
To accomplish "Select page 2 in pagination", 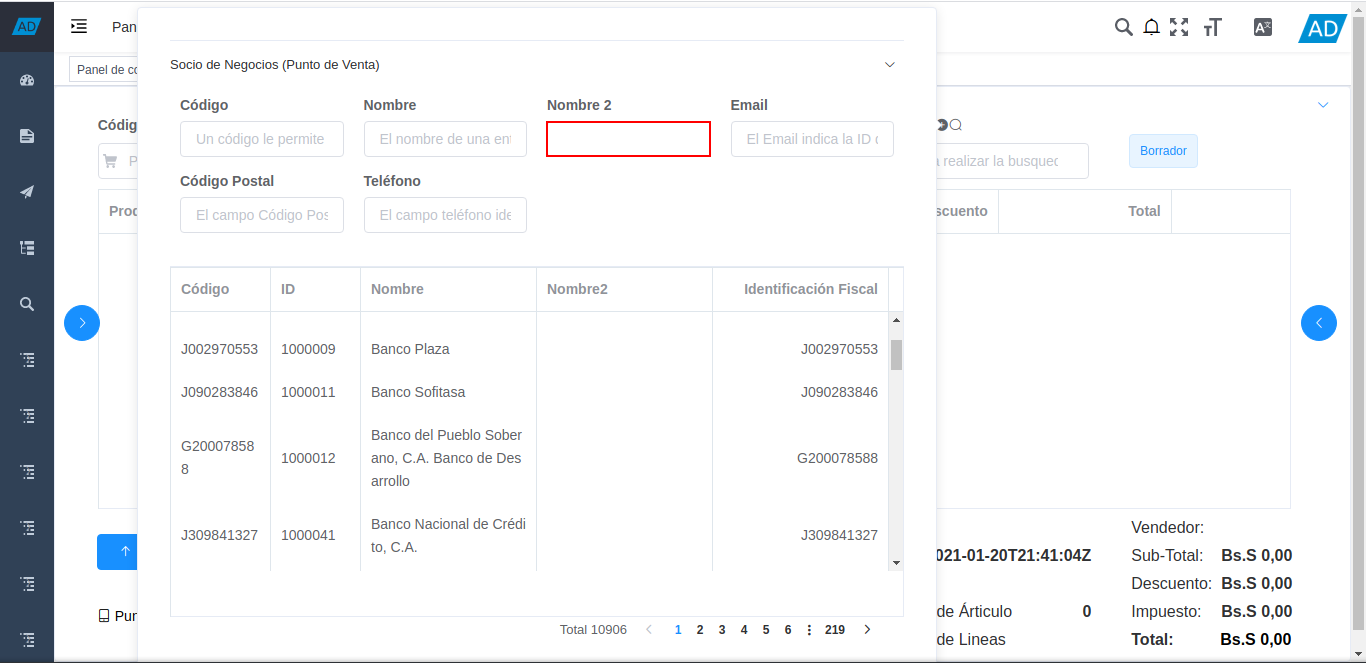I will pyautogui.click(x=700, y=630).
